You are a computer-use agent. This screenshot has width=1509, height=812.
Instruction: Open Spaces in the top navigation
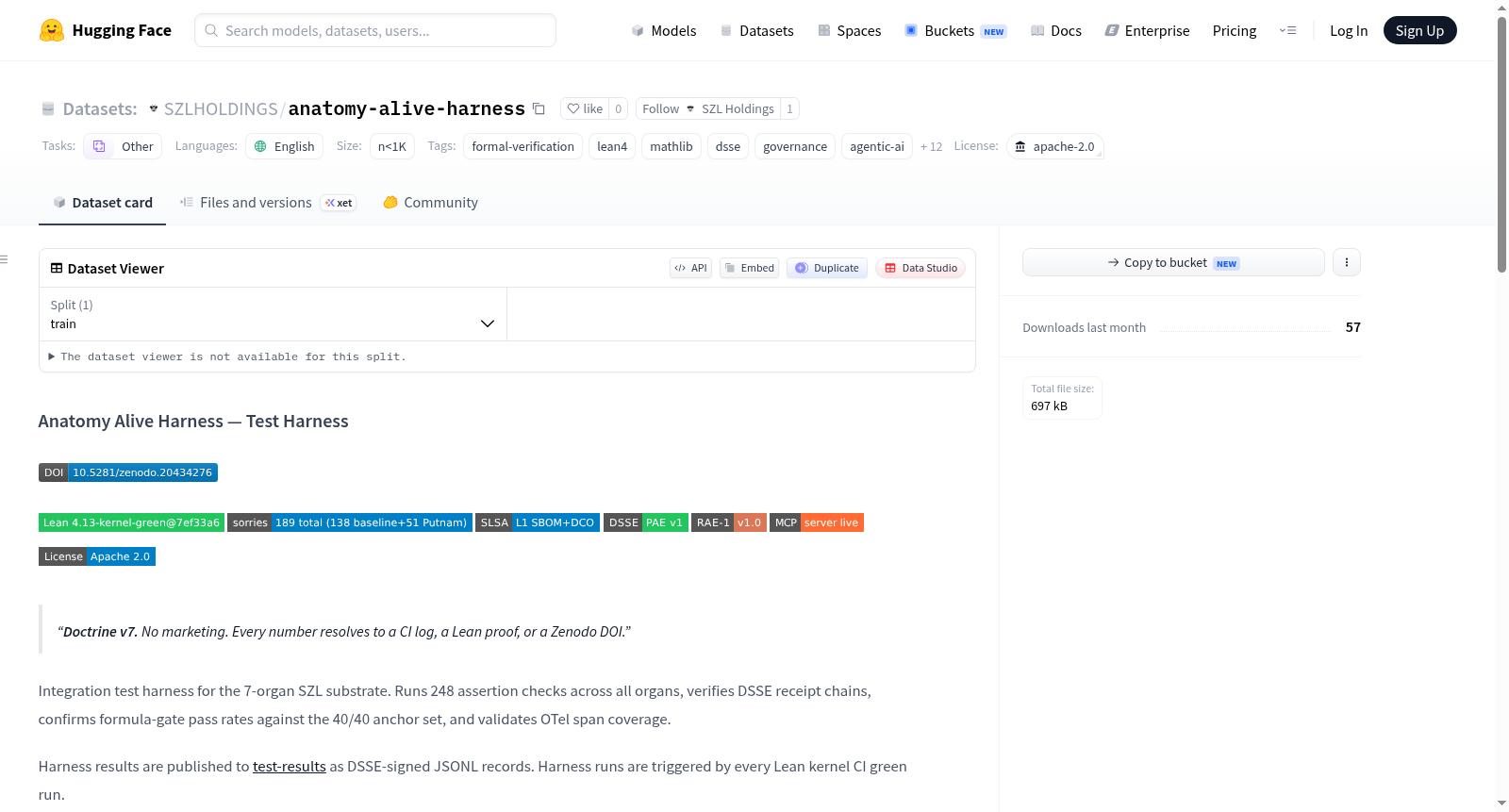click(x=849, y=30)
